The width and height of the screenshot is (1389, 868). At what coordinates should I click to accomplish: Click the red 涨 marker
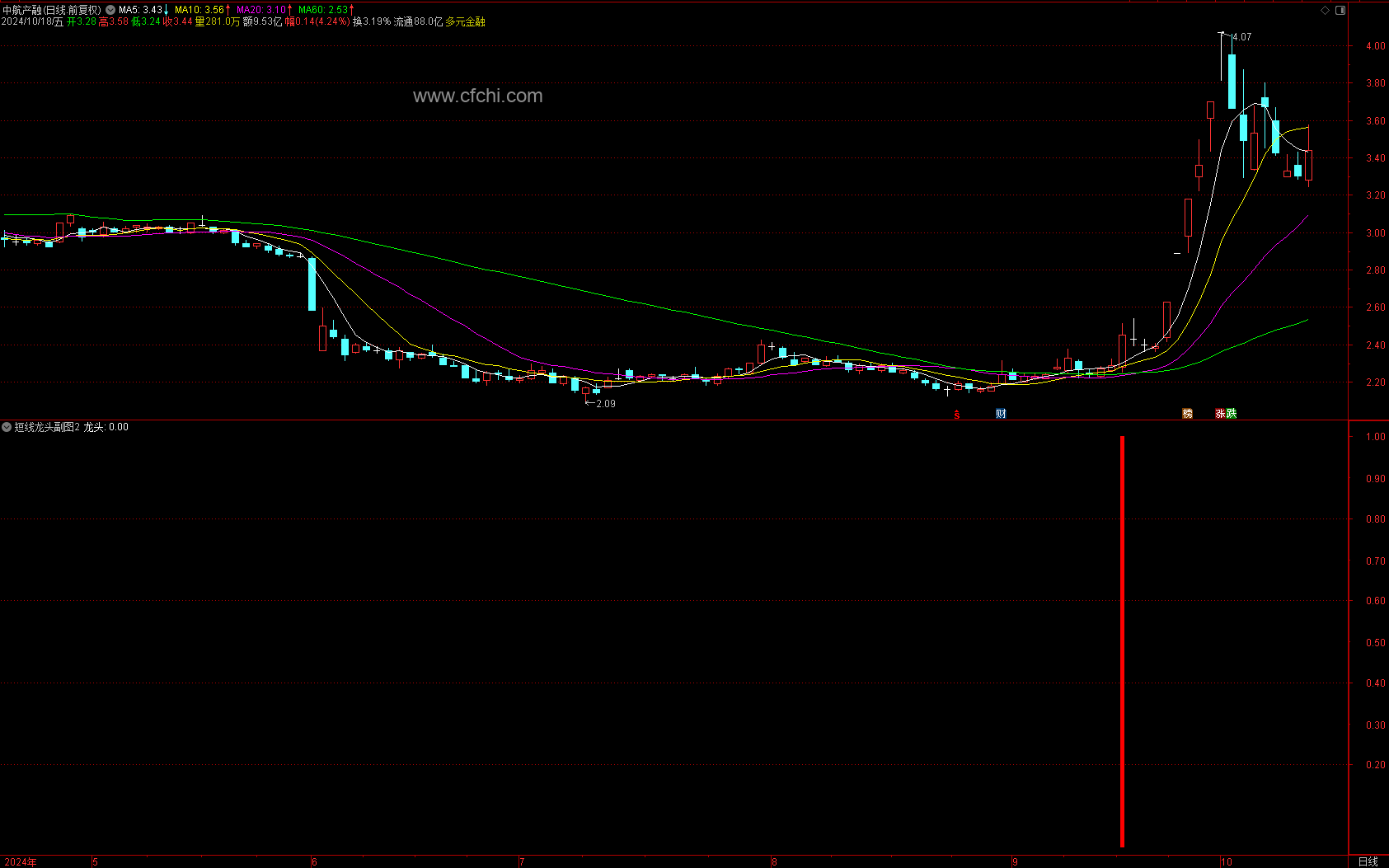pos(1220,414)
